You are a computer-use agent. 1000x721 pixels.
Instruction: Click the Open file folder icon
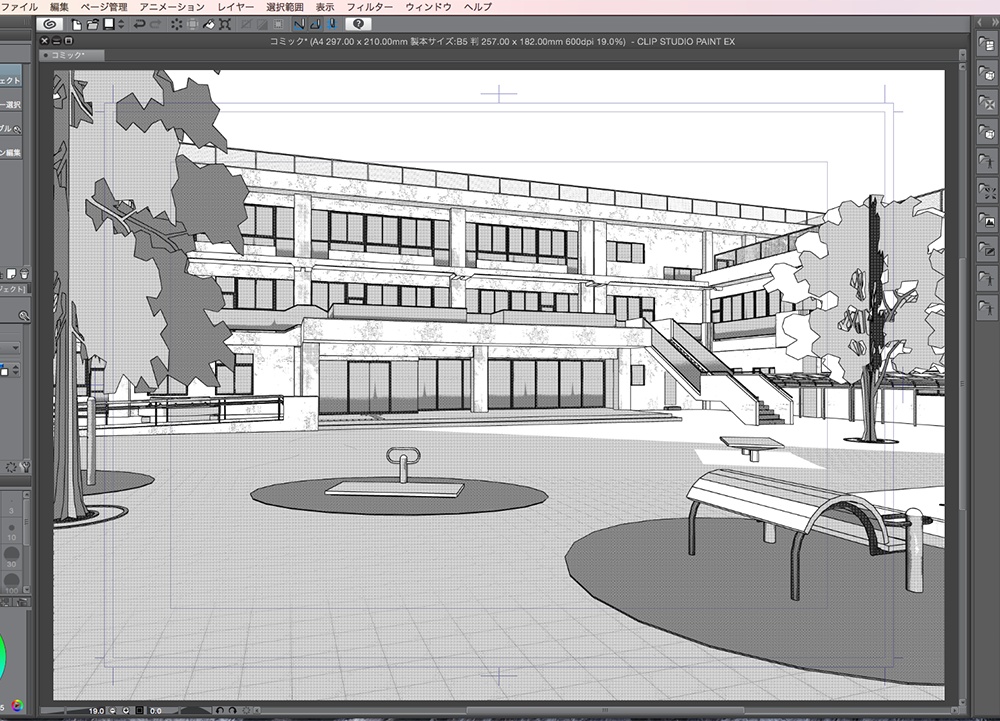point(93,24)
